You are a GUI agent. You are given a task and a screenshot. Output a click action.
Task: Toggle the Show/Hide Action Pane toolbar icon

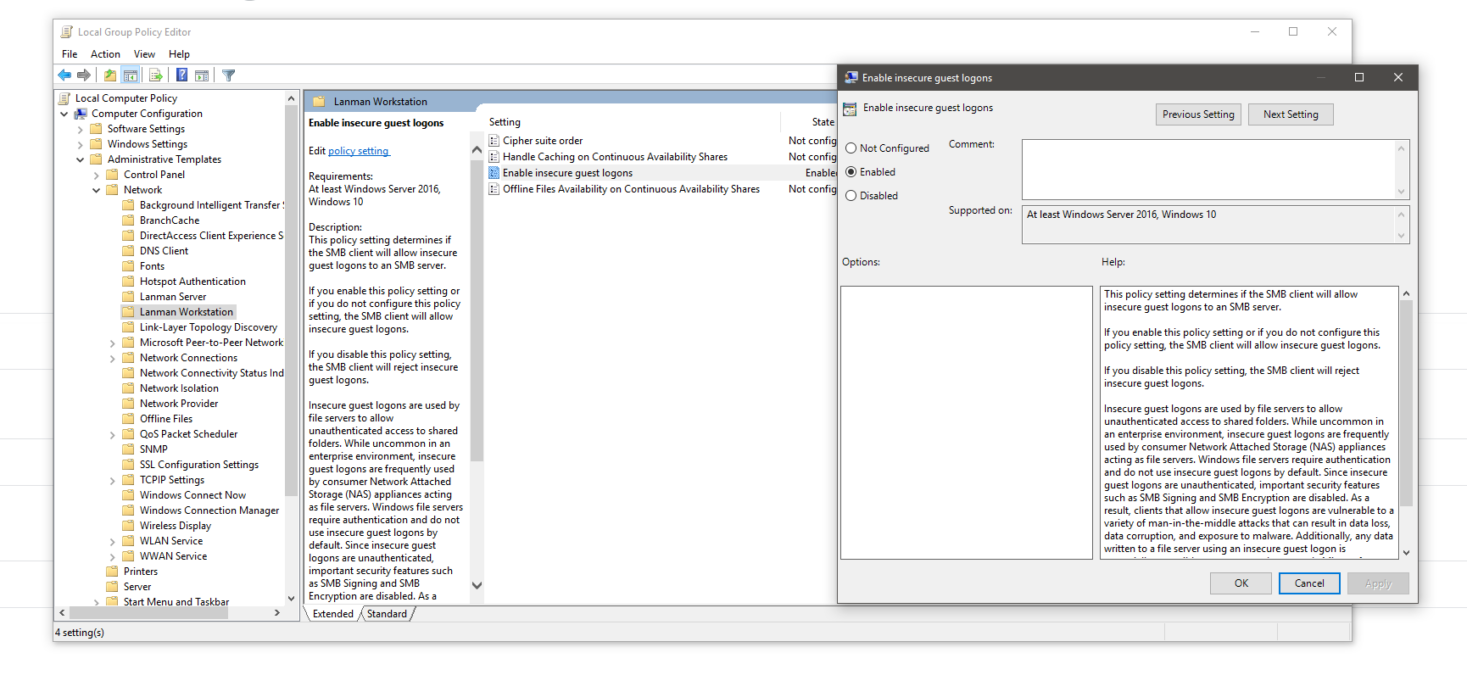tap(201, 75)
